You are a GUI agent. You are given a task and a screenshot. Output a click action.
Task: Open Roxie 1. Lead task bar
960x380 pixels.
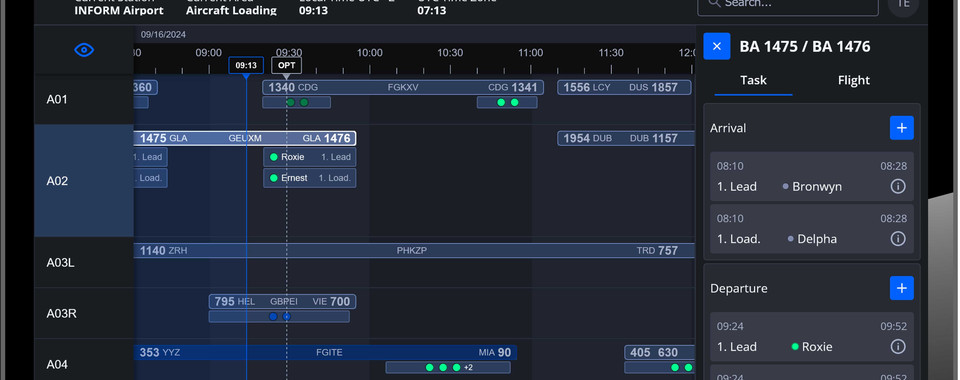click(310, 157)
